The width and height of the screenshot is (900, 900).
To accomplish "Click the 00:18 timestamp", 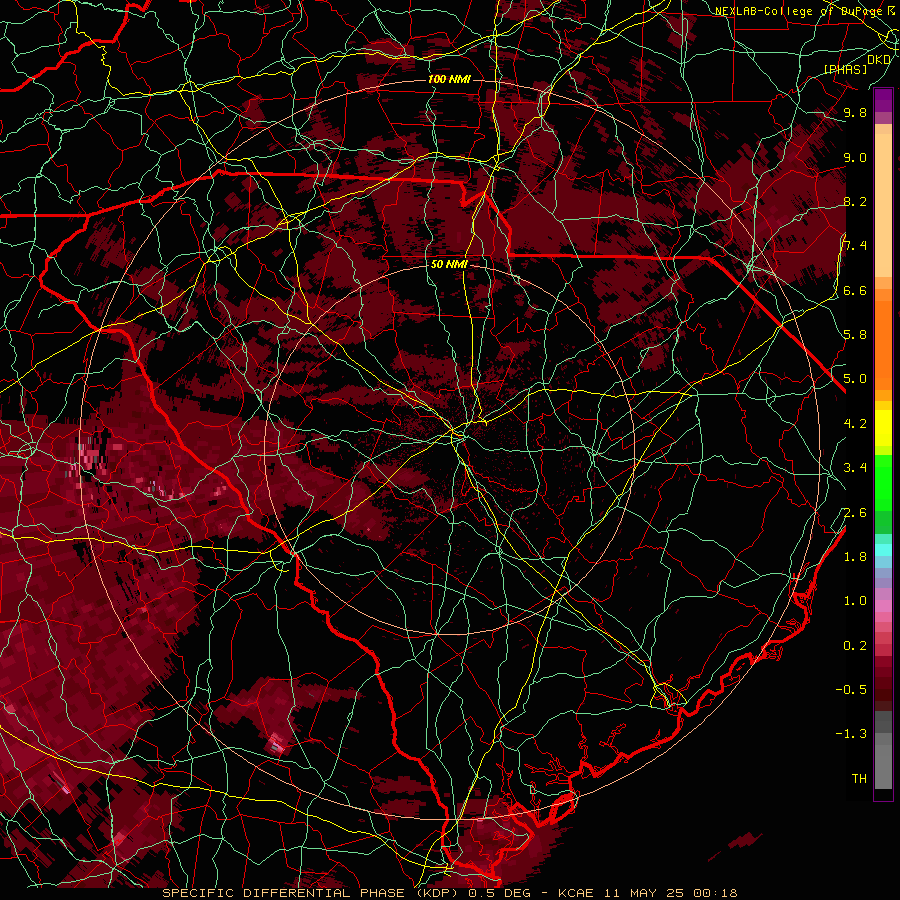I will 715,893.
